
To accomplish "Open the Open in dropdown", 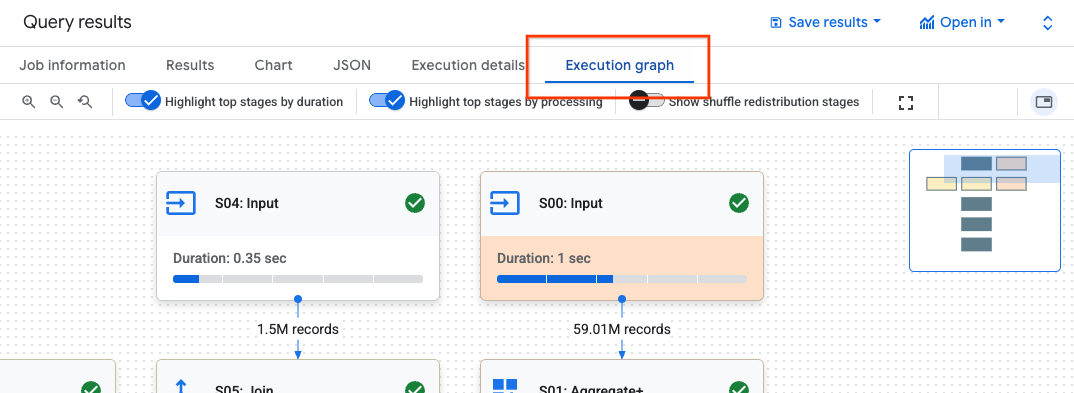I will [x=962, y=23].
